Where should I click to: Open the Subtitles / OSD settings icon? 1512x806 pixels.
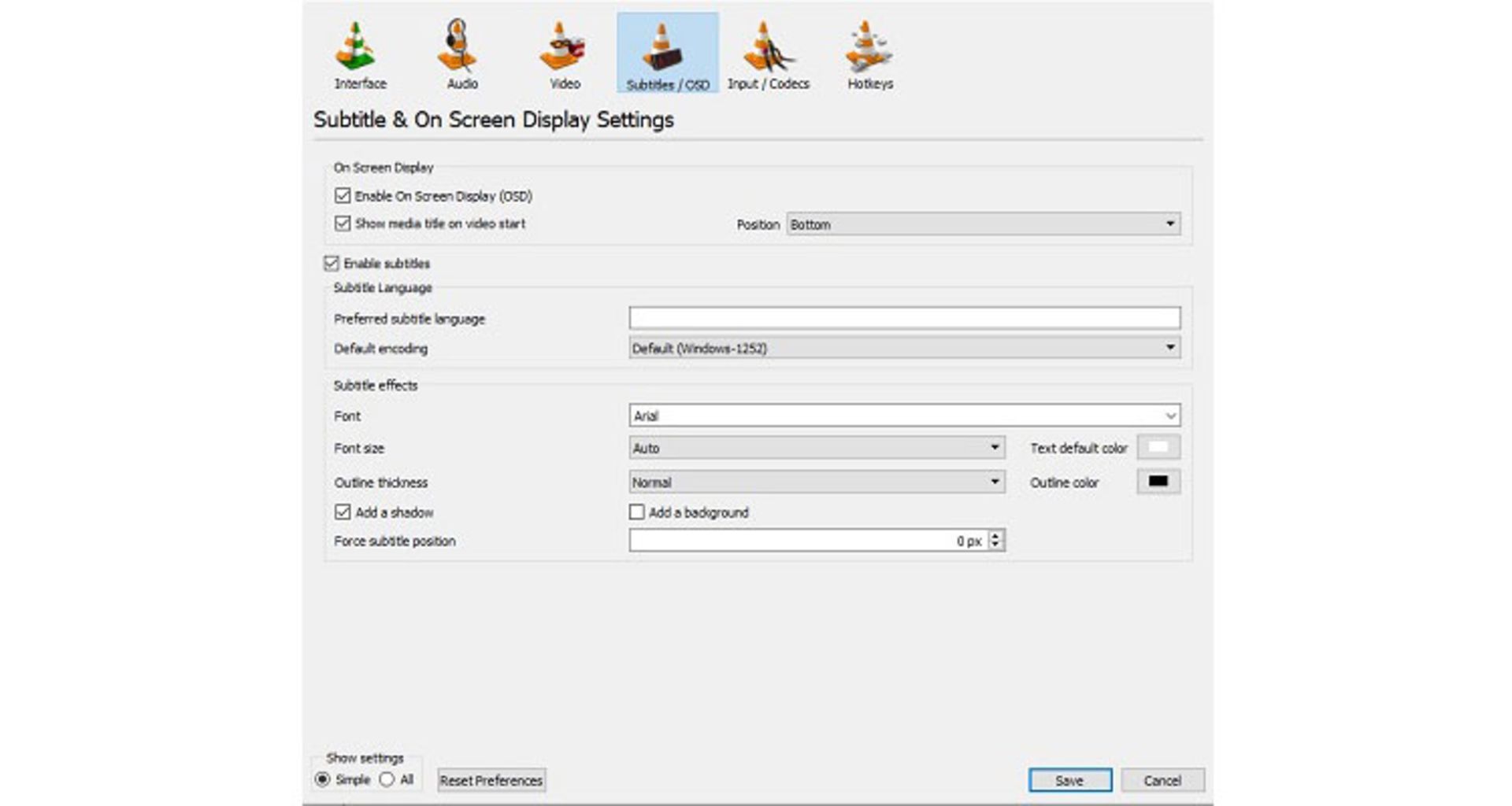point(667,47)
